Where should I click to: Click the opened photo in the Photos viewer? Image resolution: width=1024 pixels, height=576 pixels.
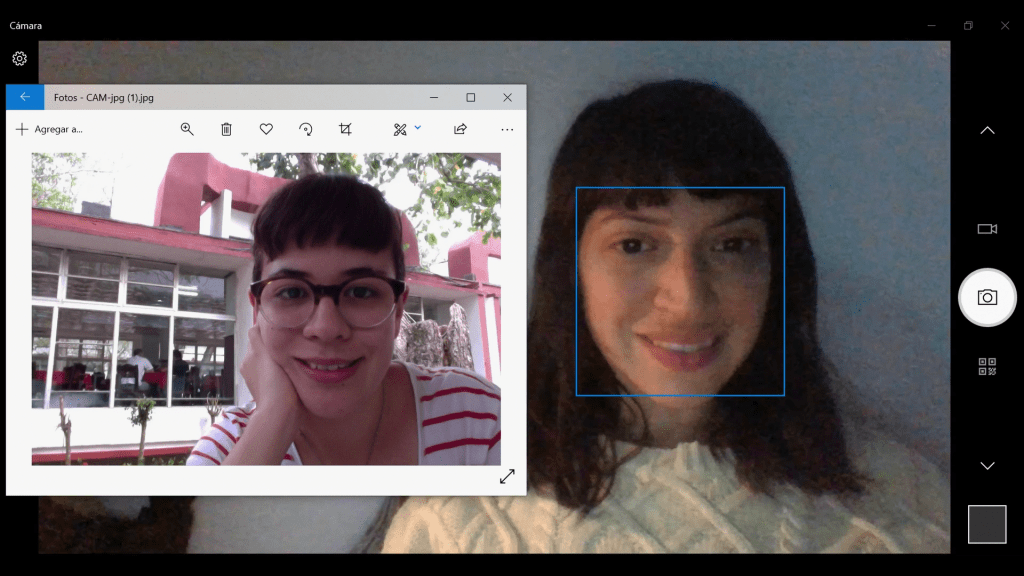[266, 308]
